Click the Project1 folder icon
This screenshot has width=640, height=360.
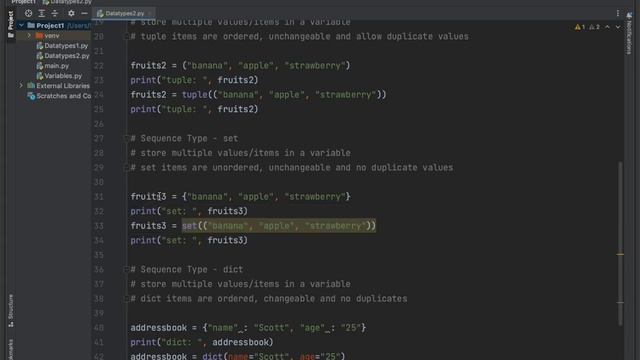tap(31, 25)
